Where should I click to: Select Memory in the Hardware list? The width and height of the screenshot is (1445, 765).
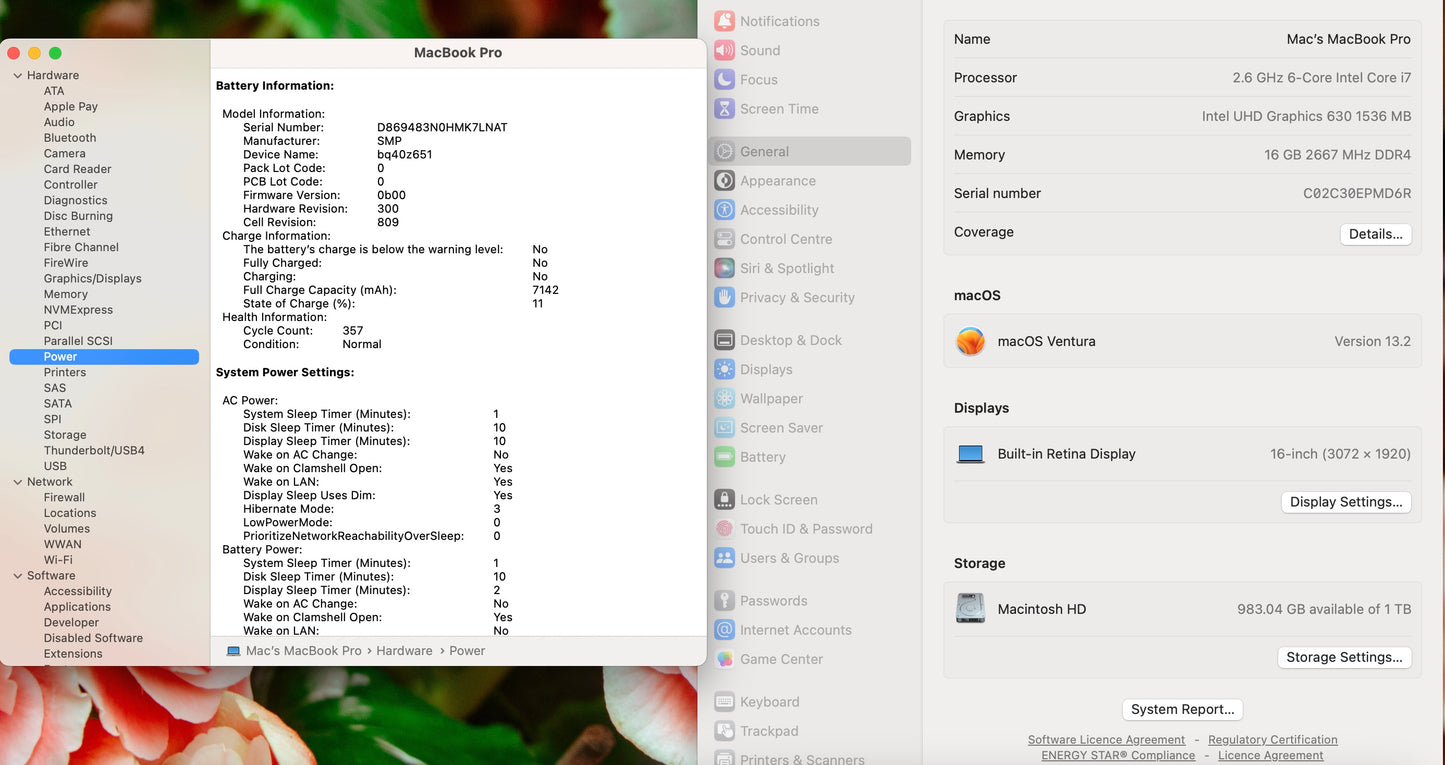[66, 294]
